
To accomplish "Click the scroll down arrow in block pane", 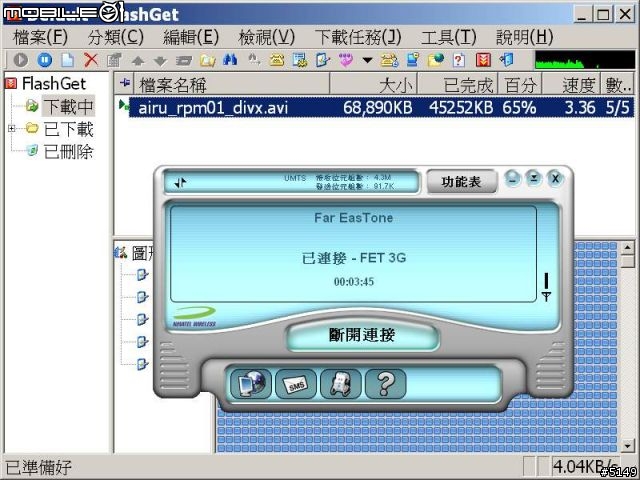I will coord(627,446).
